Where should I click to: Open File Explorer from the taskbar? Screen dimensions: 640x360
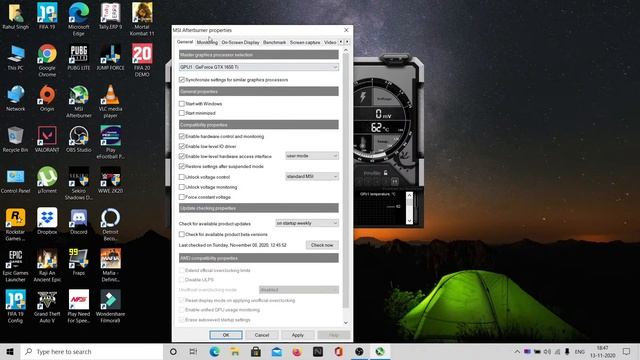point(235,351)
